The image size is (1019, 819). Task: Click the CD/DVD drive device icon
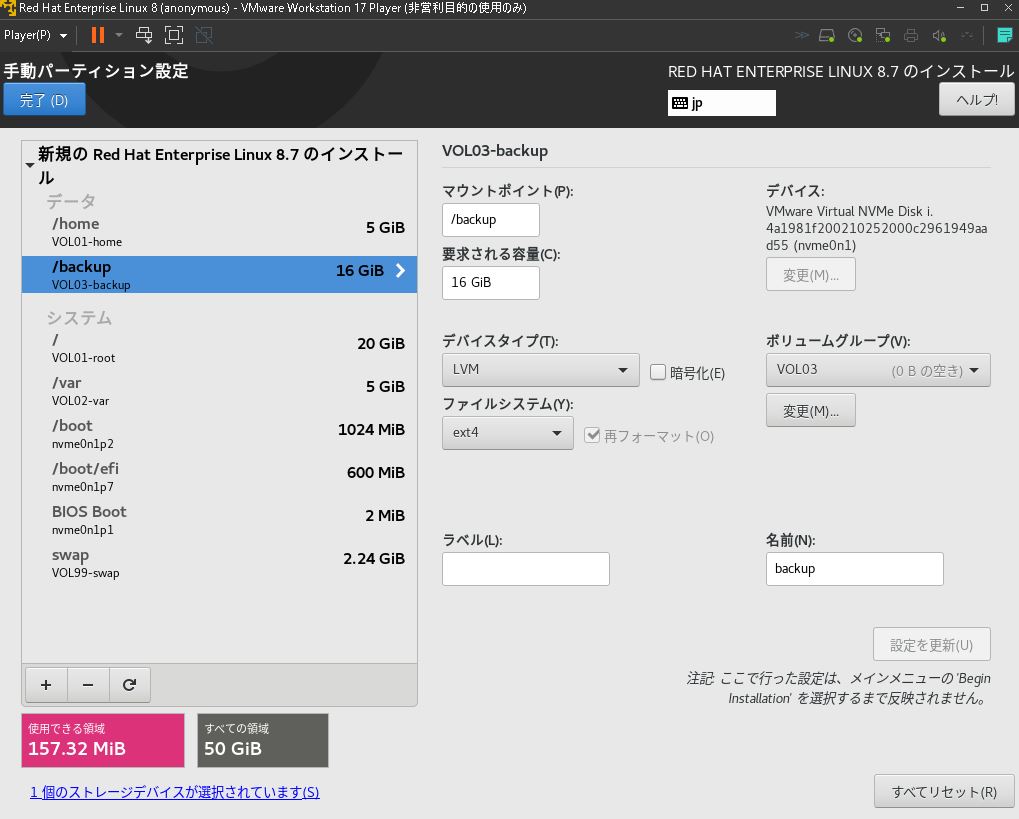[855, 35]
